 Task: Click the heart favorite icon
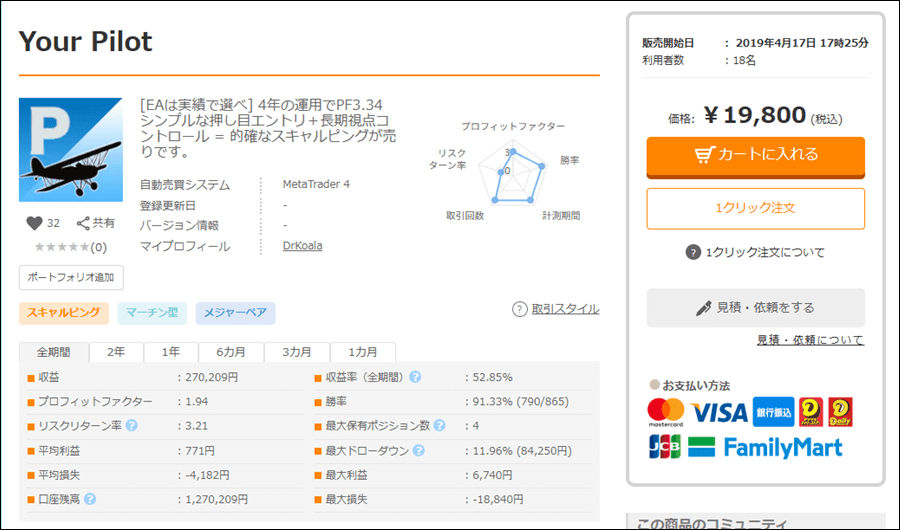pyautogui.click(x=34, y=223)
